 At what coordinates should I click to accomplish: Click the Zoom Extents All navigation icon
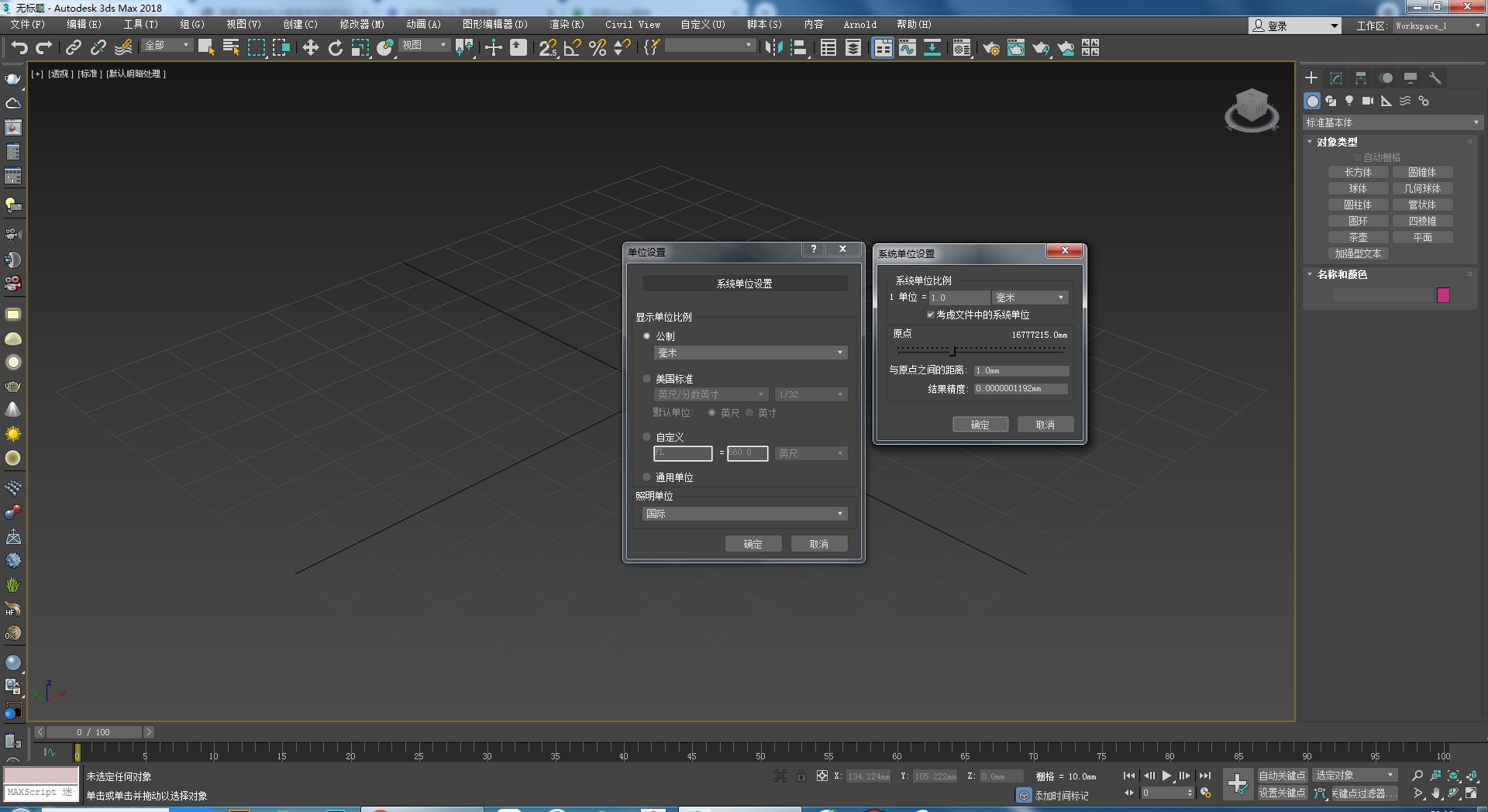coord(1472,776)
